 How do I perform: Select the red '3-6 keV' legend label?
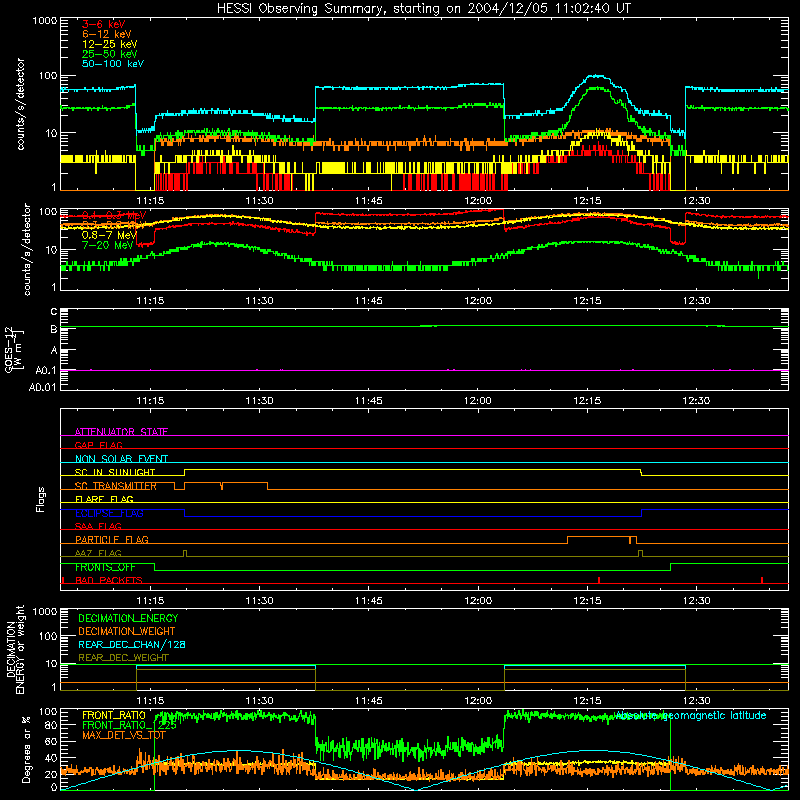(104, 24)
